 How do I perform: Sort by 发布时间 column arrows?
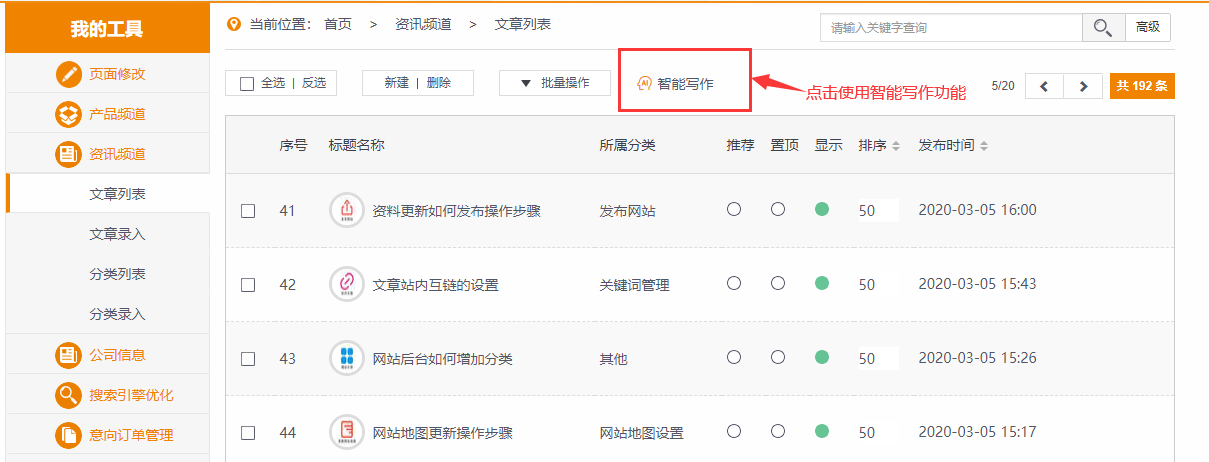tap(984, 146)
